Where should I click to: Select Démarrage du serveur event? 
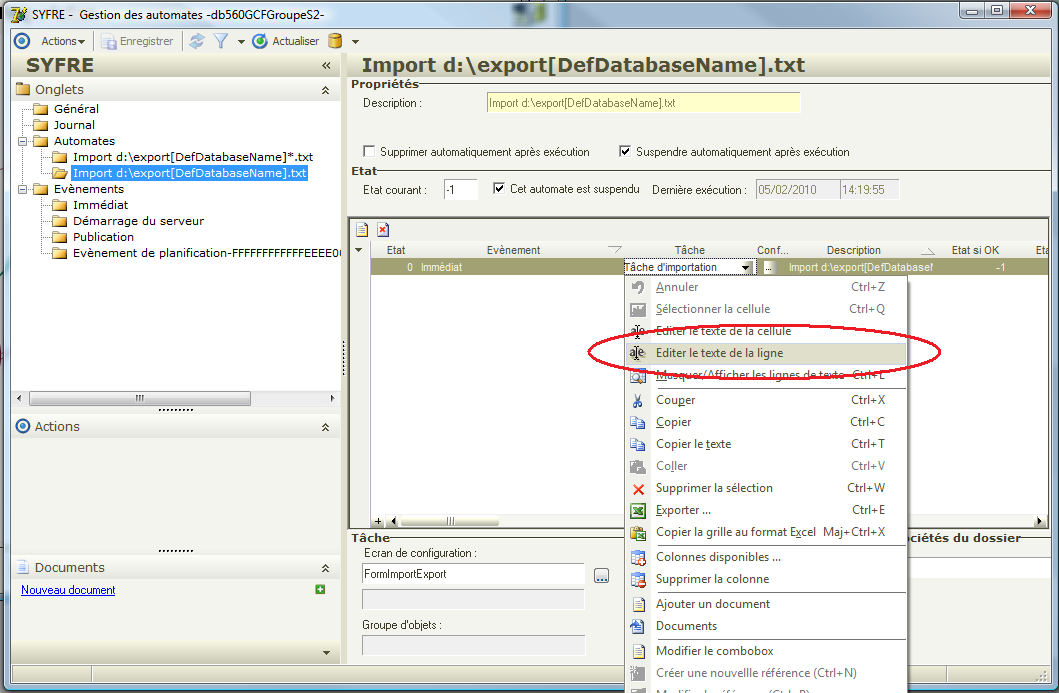(x=138, y=221)
